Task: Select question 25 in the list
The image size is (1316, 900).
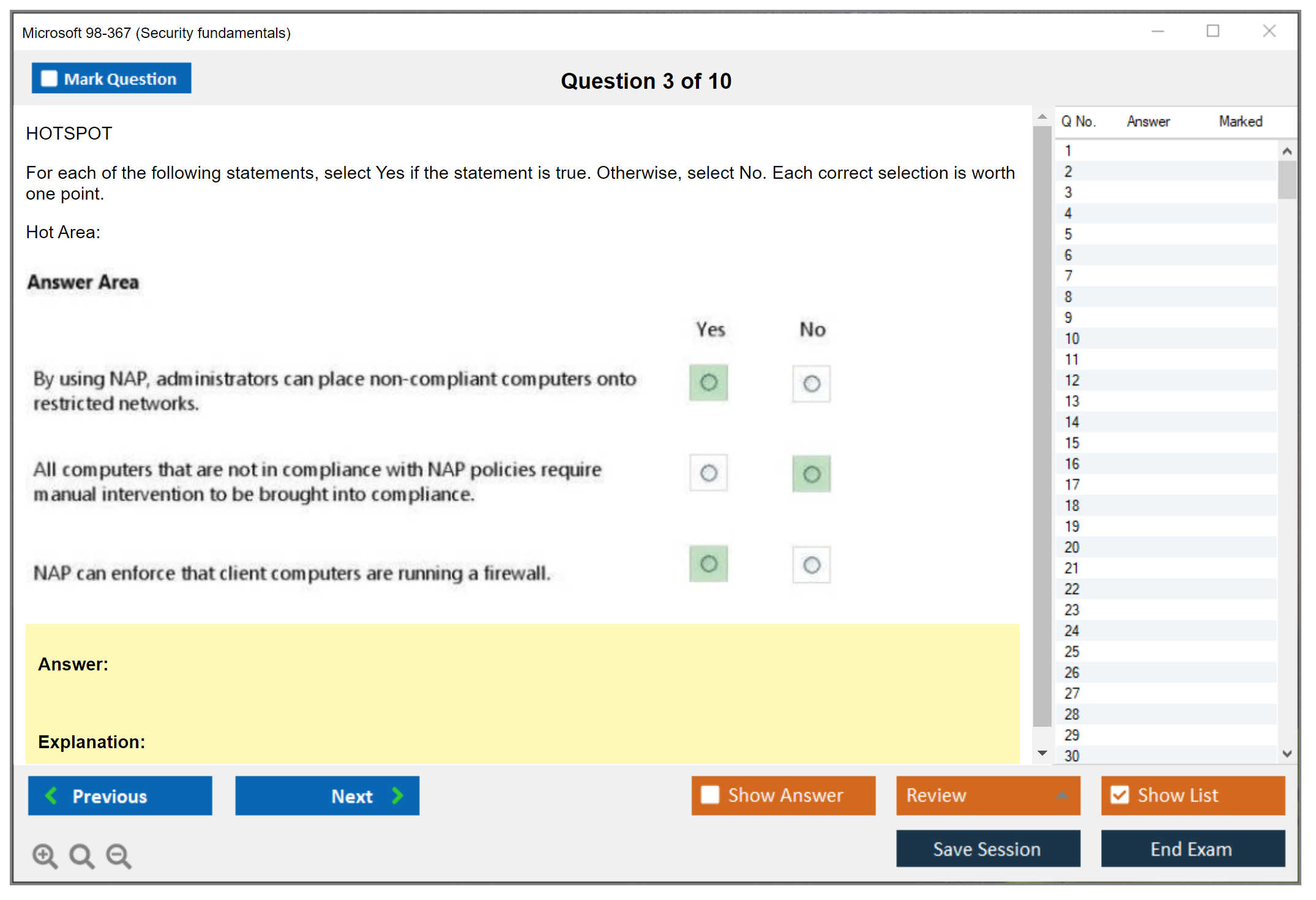Action: 1072,651
